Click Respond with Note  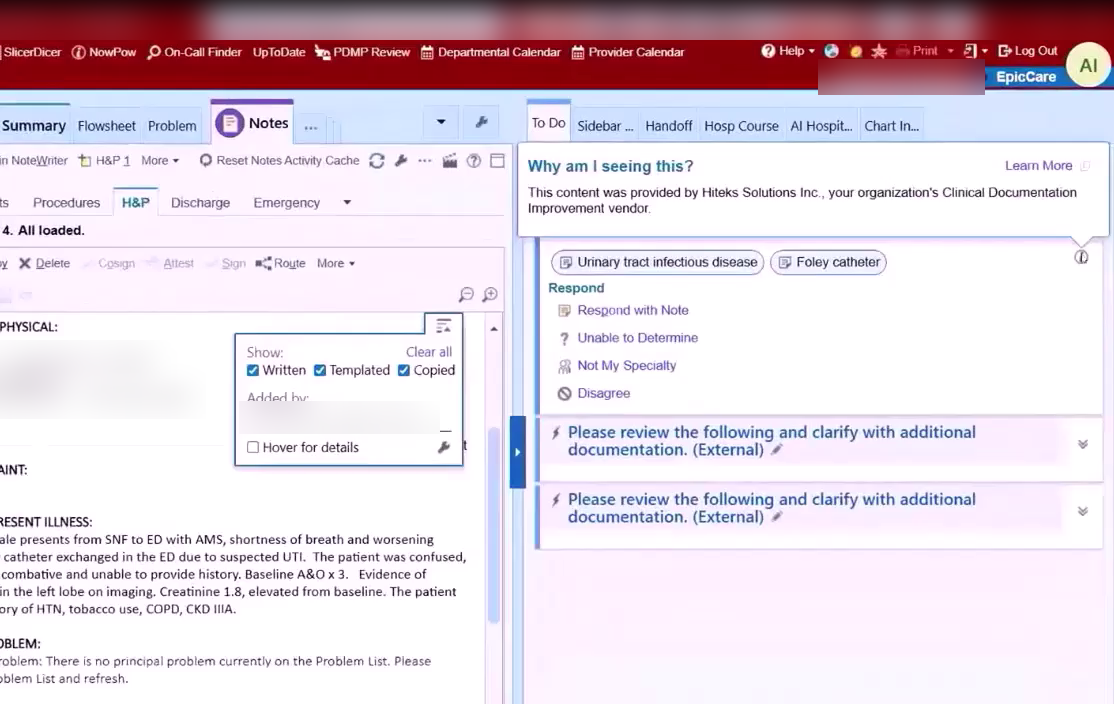(x=632, y=310)
